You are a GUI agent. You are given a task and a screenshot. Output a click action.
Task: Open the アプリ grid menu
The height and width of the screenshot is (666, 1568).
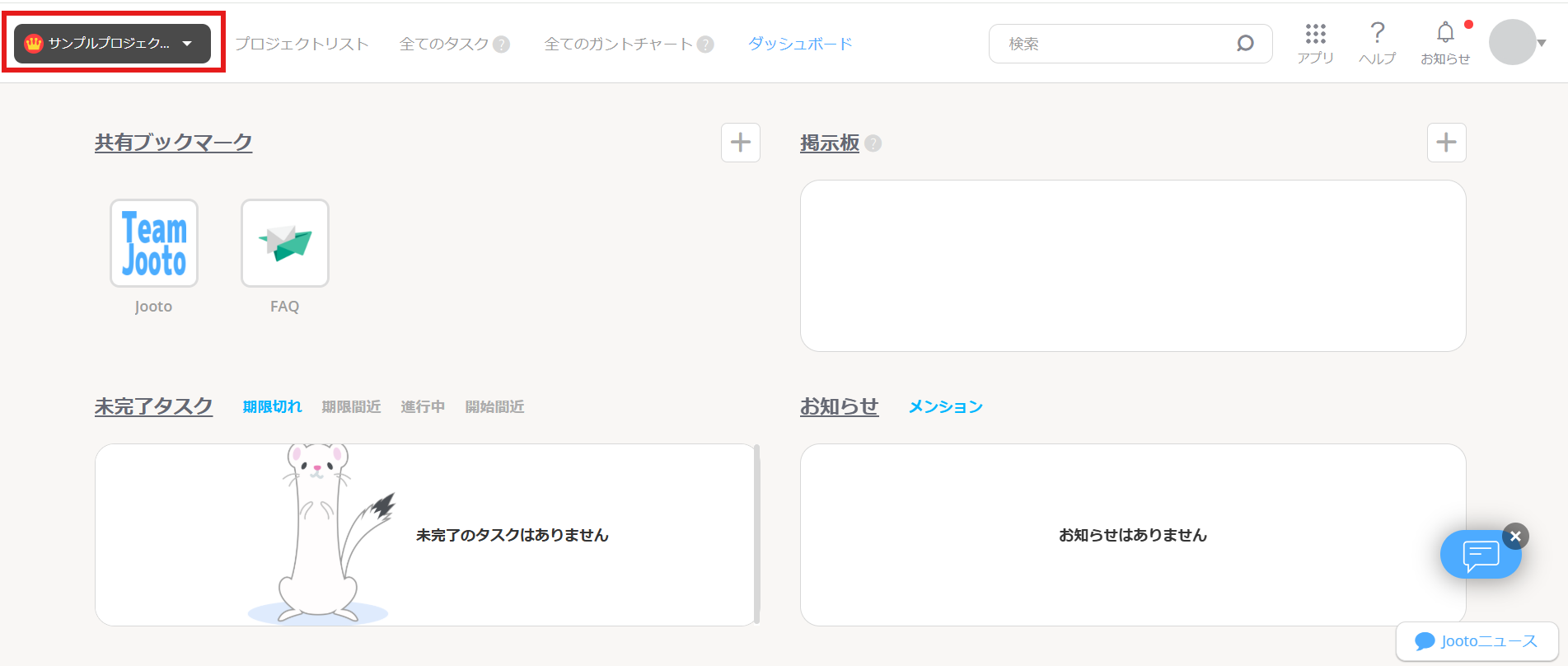point(1315,43)
